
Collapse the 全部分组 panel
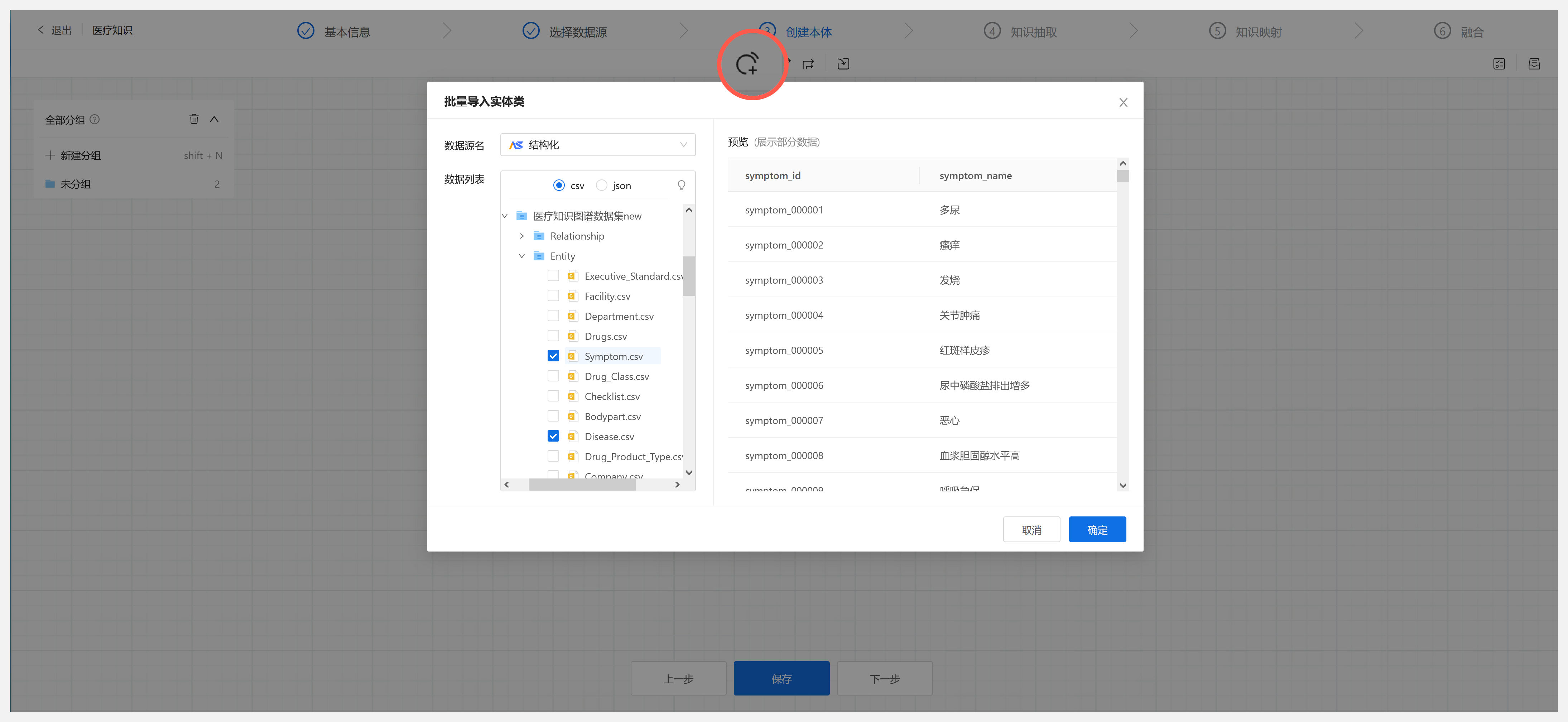(214, 119)
